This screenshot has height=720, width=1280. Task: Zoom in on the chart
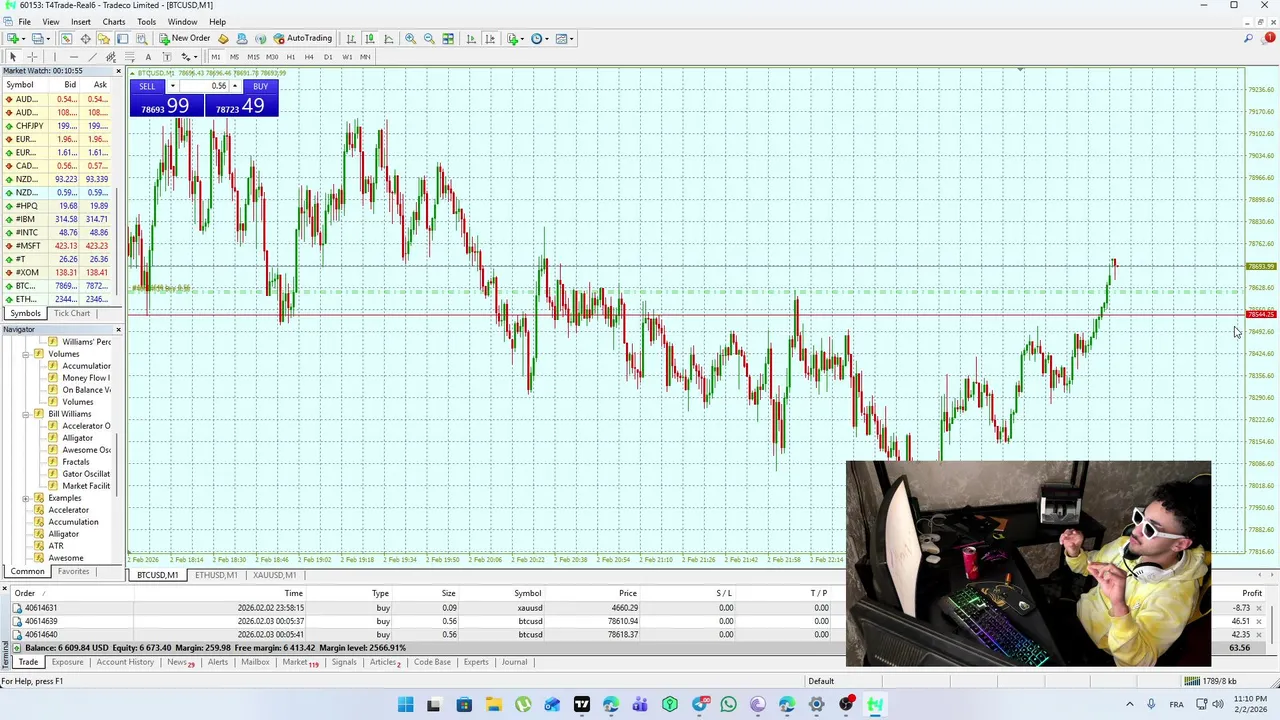pos(410,38)
